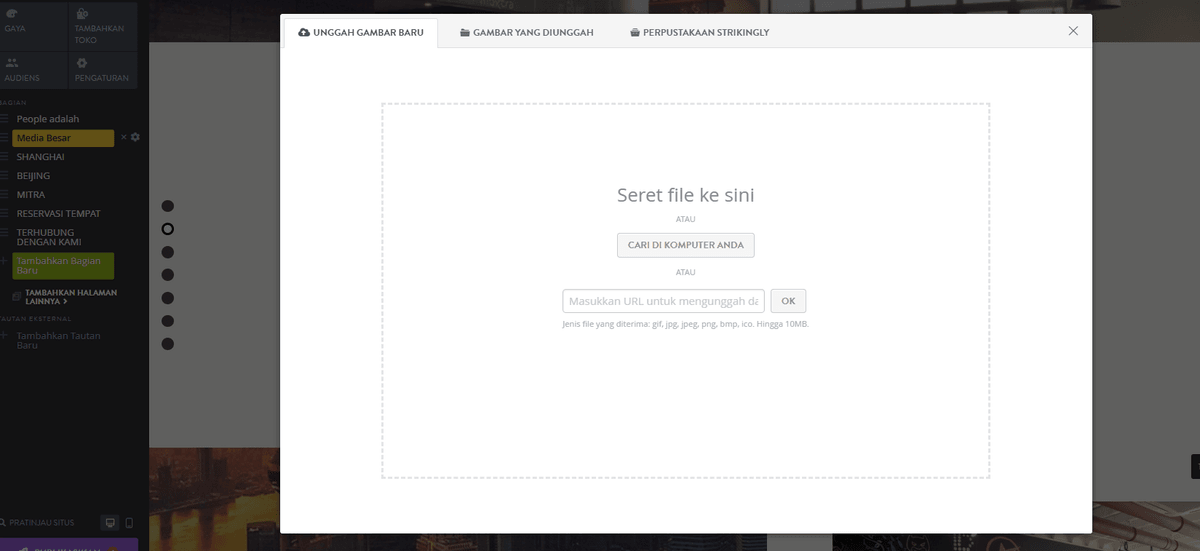Focus the Masukkan URL input field
Image resolution: width=1200 pixels, height=551 pixels.
click(663, 301)
